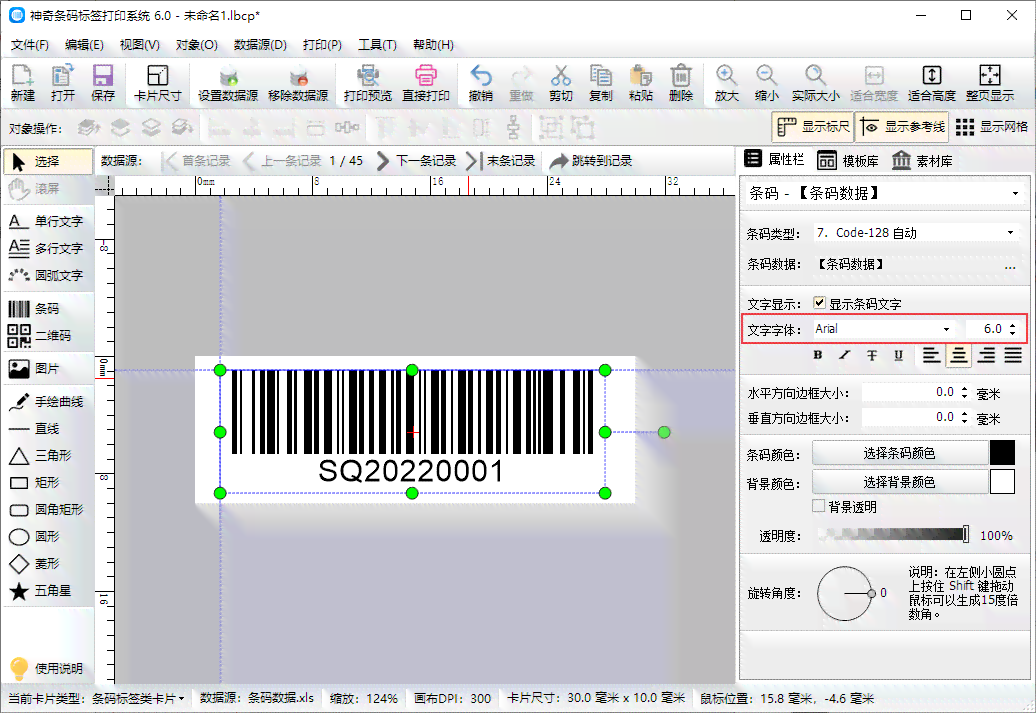
Task: Select the 单行文字 single-line text tool
Action: coord(48,221)
